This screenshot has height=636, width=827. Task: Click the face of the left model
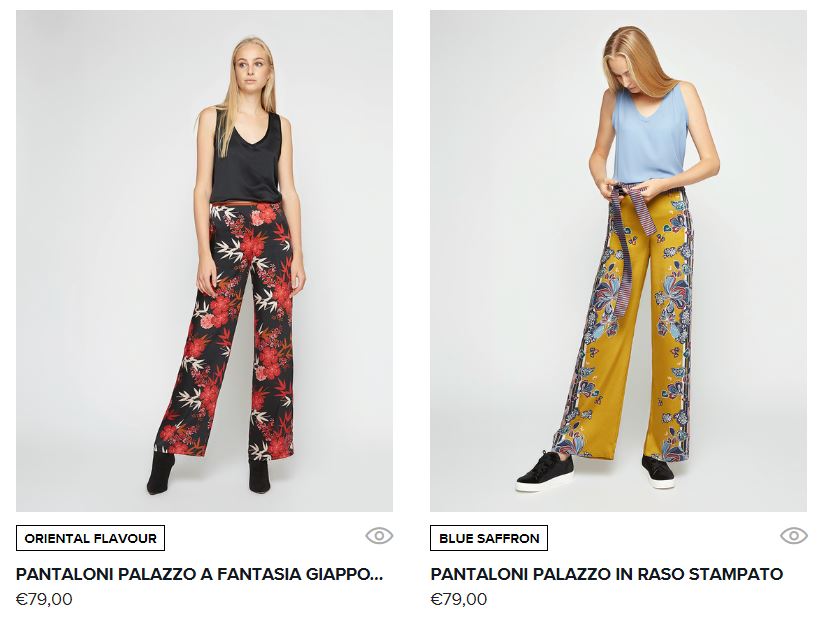[252, 66]
